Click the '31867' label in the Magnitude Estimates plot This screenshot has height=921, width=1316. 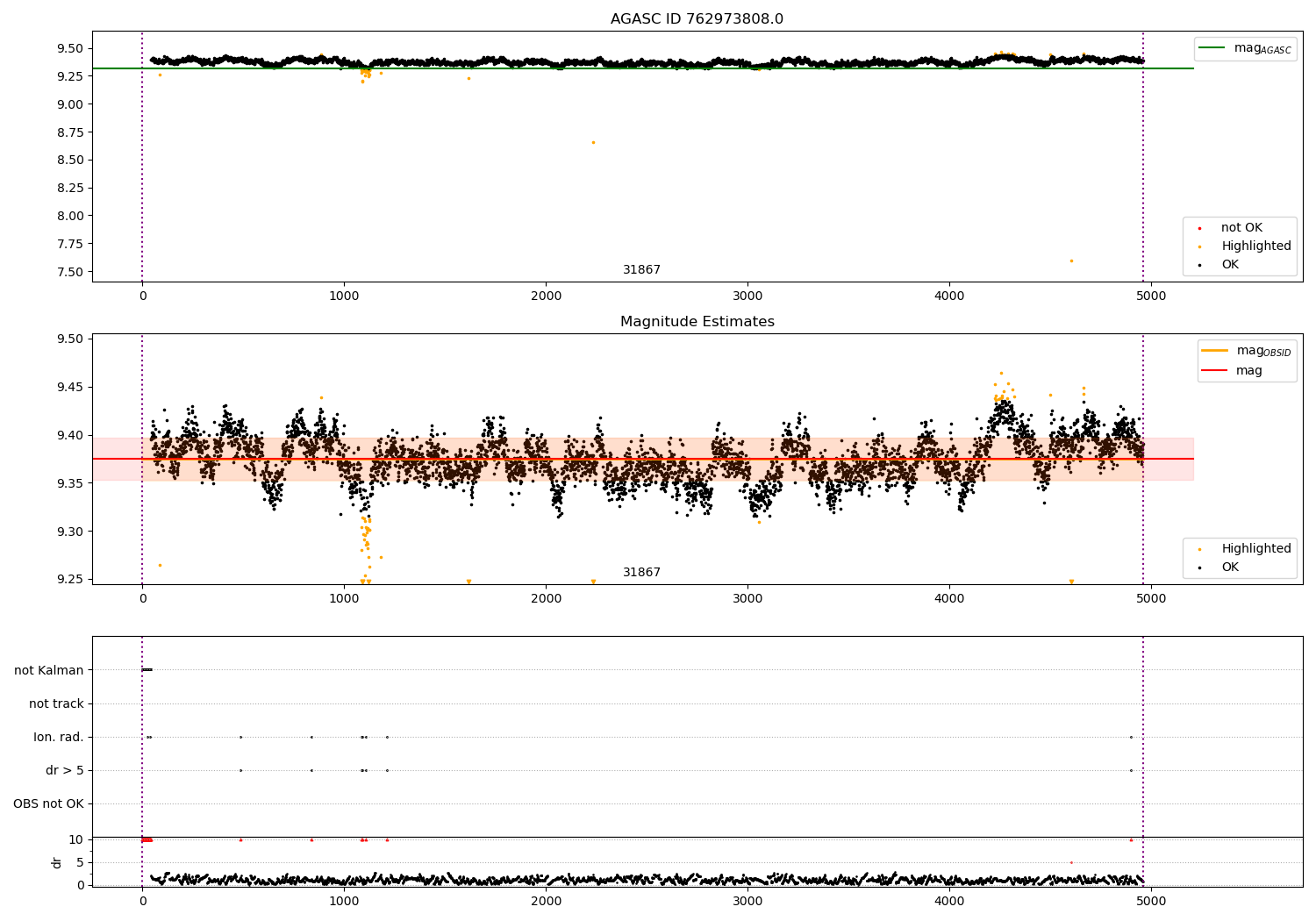pos(641,573)
